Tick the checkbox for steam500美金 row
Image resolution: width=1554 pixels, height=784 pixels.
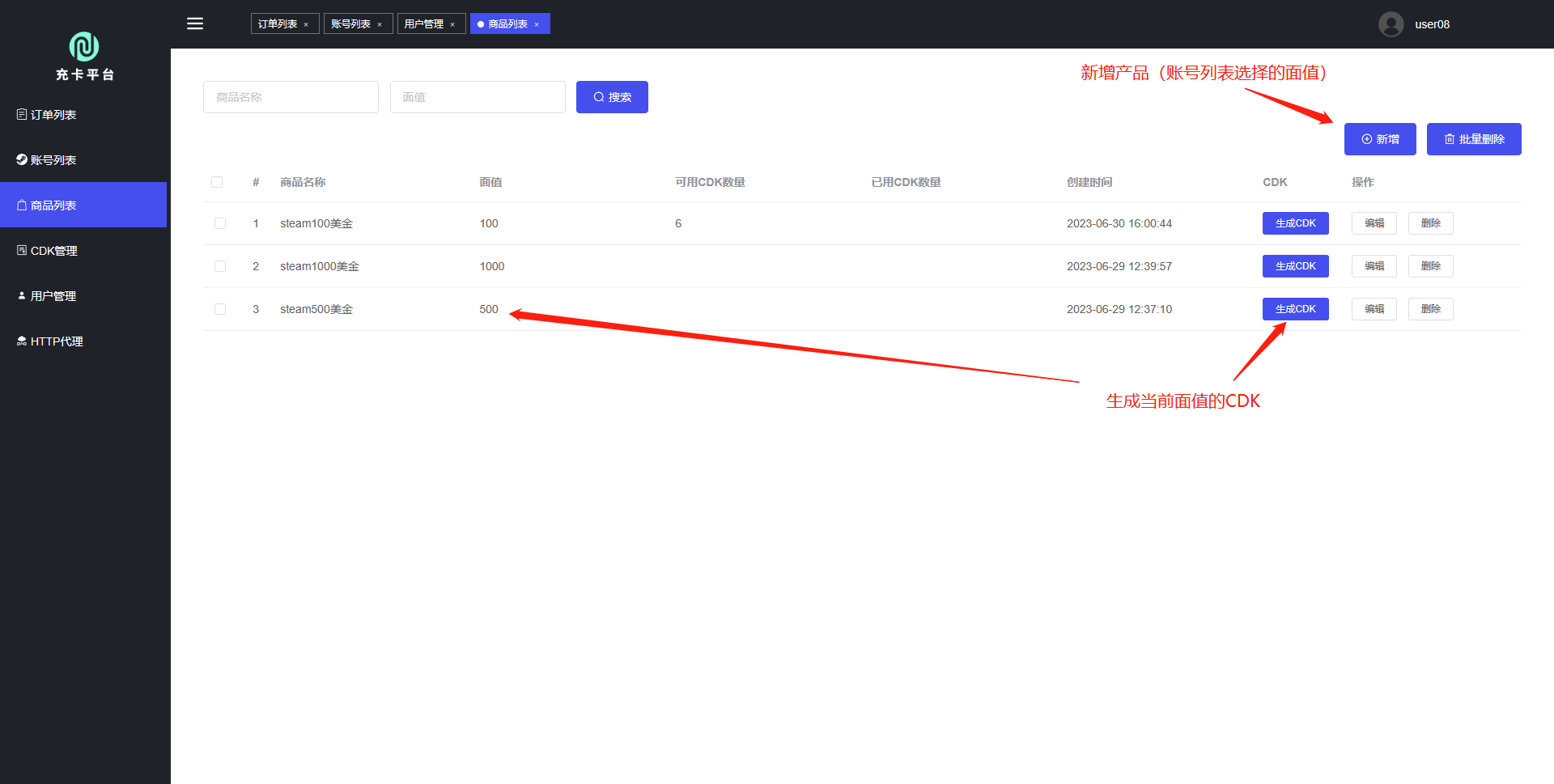pos(220,309)
